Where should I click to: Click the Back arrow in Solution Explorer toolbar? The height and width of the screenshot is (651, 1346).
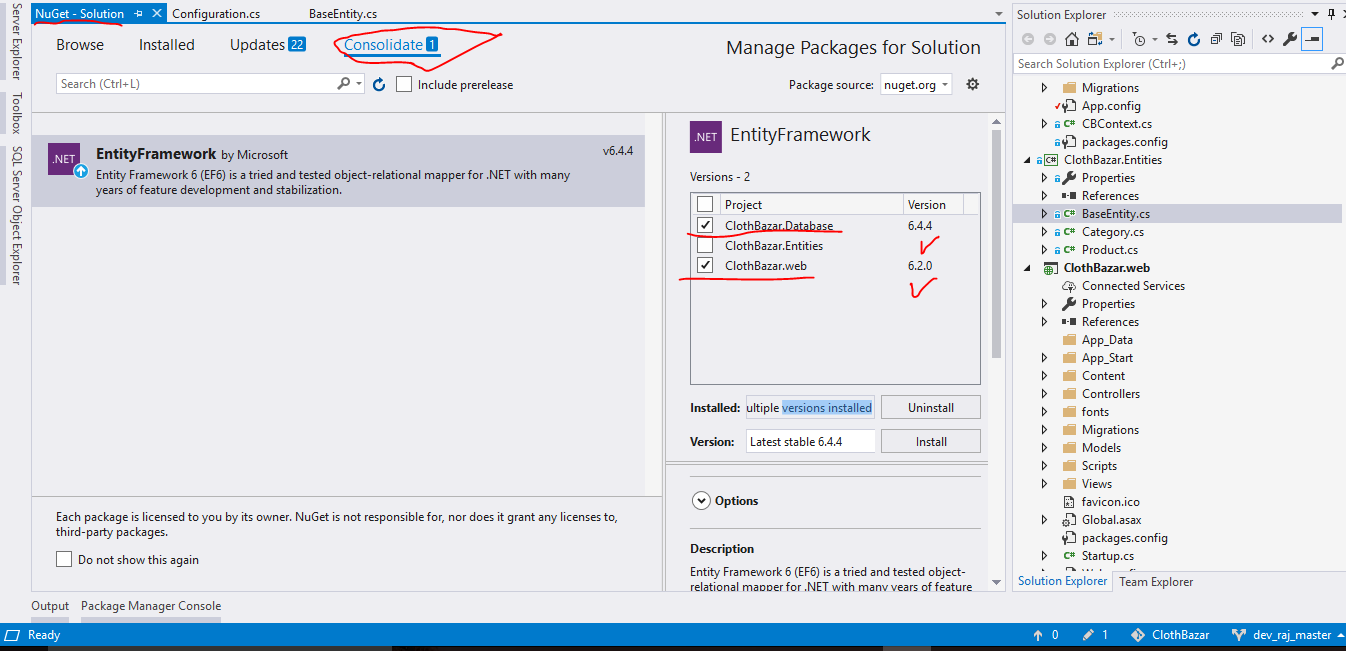click(x=1027, y=39)
